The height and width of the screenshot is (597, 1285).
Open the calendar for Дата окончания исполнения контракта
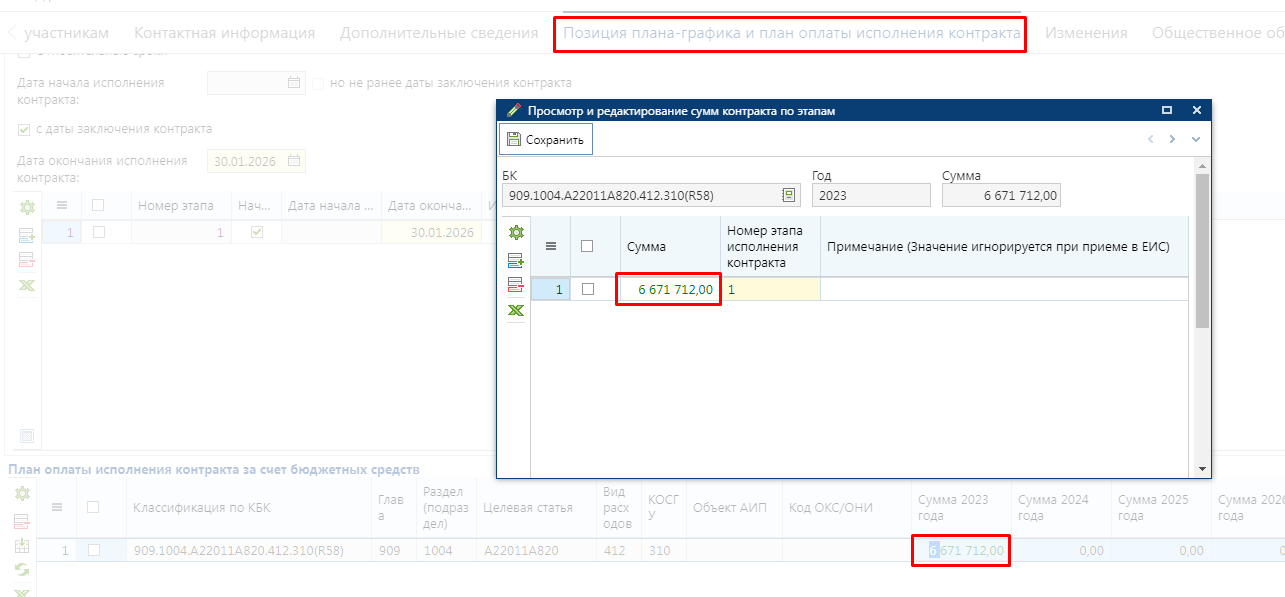point(294,161)
